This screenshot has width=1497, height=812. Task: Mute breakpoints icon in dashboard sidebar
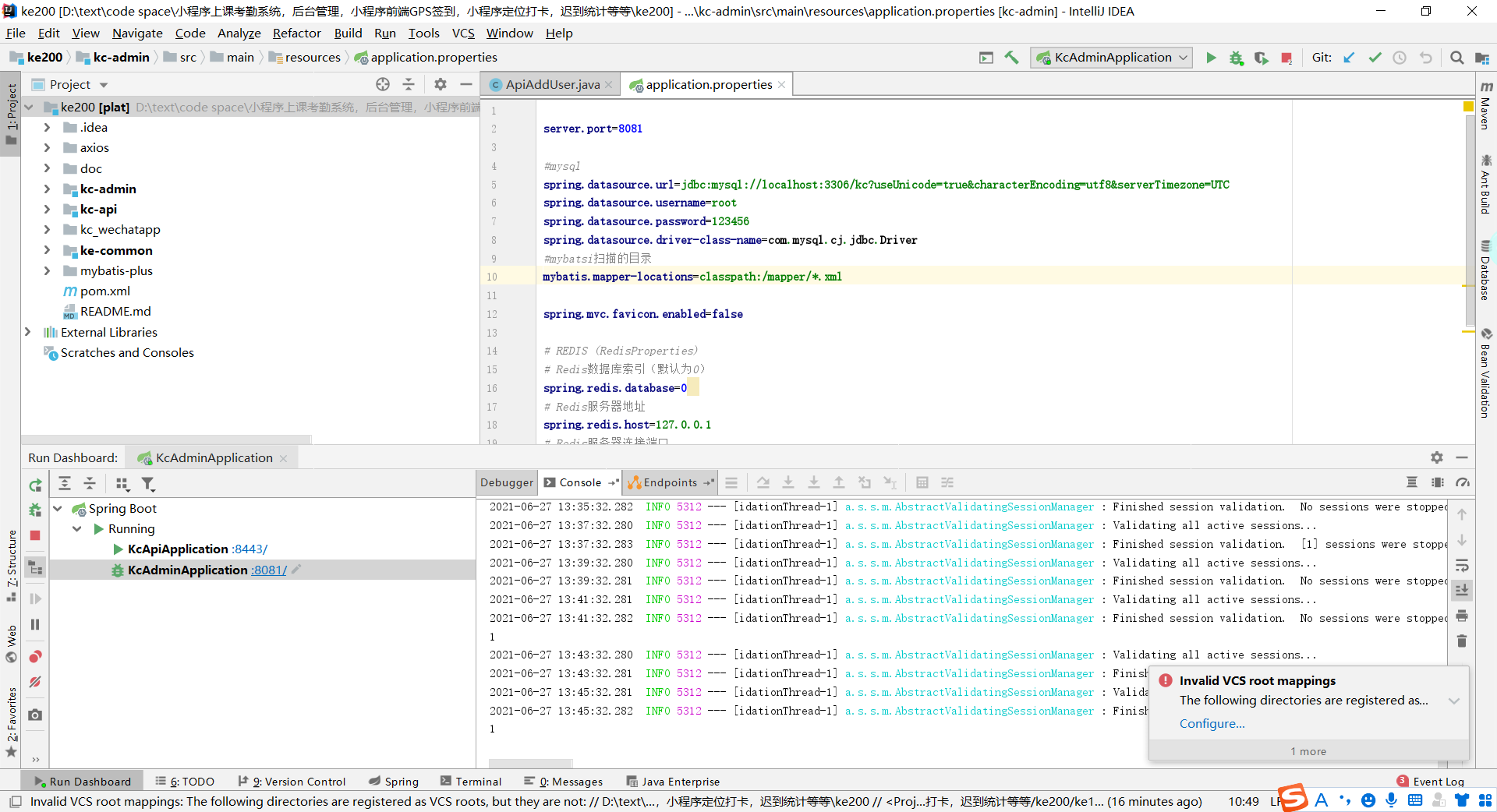pos(35,682)
